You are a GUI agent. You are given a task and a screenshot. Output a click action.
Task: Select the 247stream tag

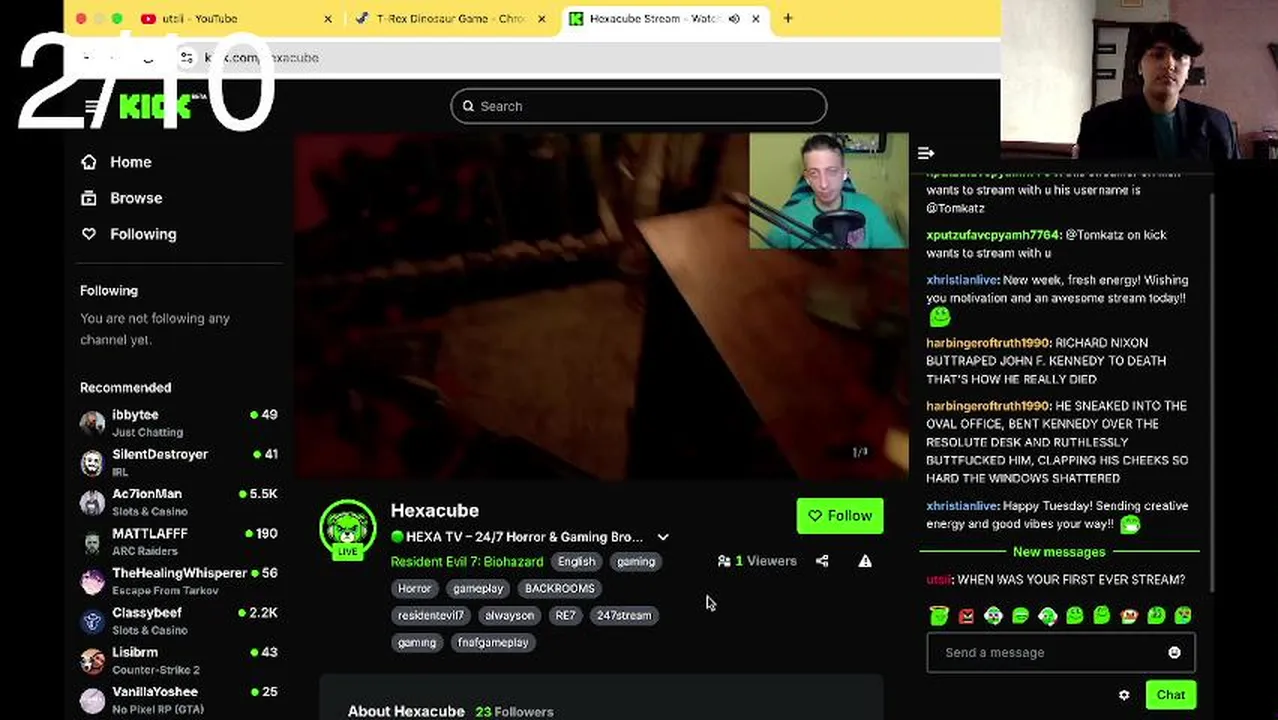pyautogui.click(x=624, y=616)
